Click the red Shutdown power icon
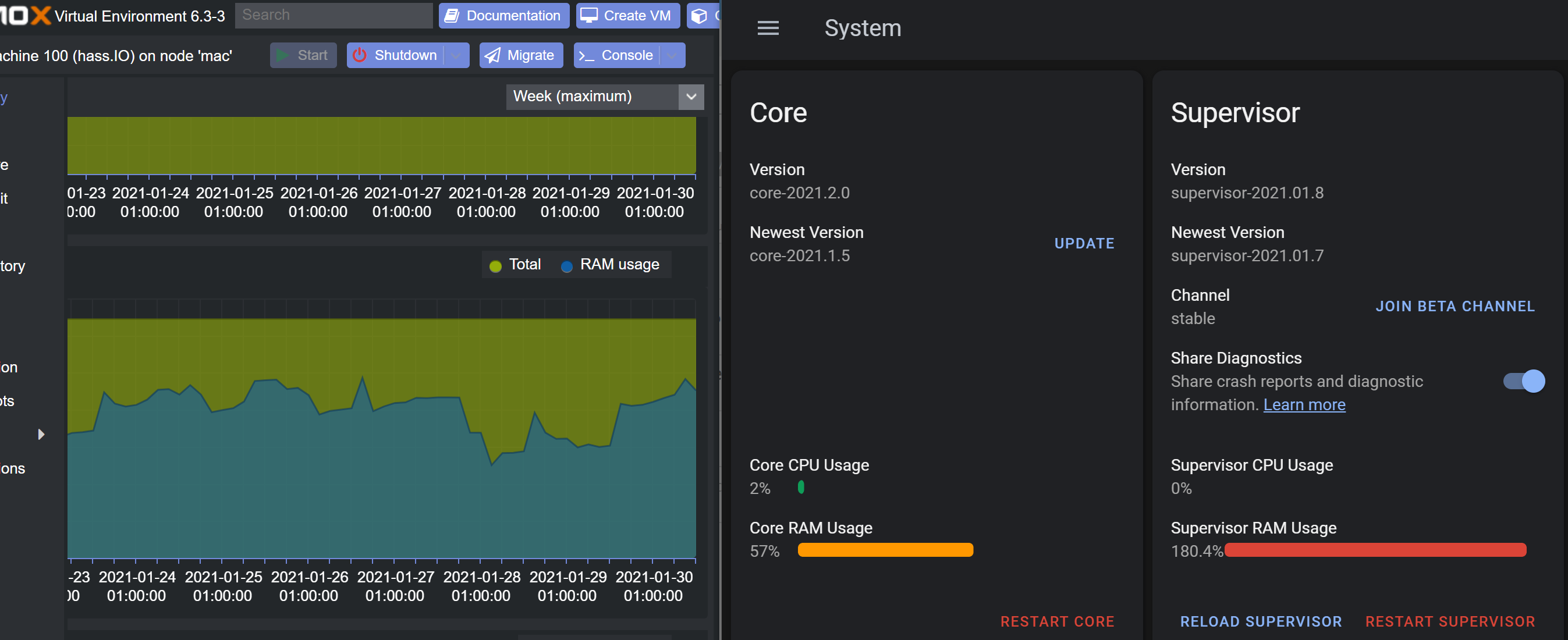Screen dimensions: 1568x640 [x=360, y=55]
